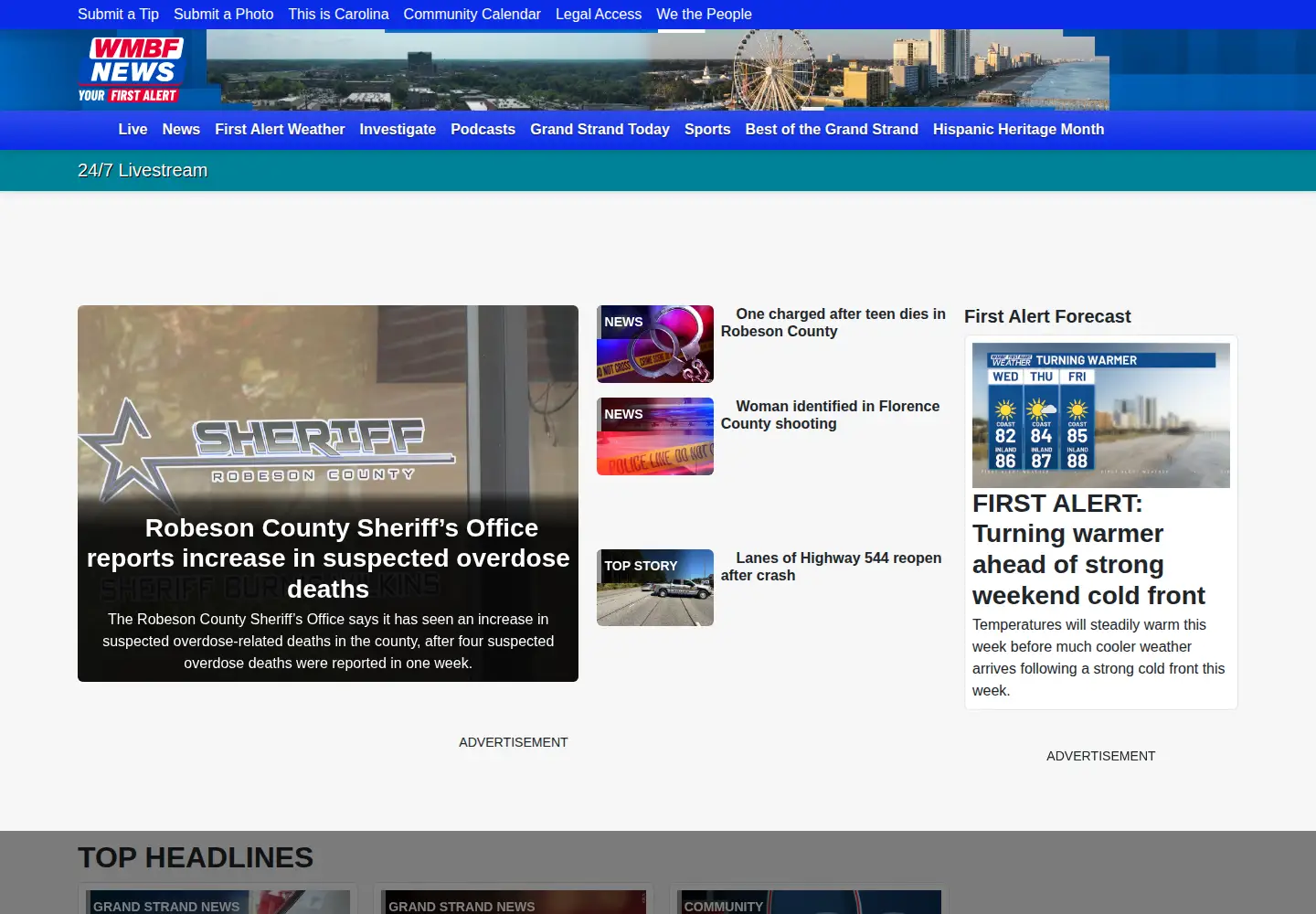The width and height of the screenshot is (1316, 914).
Task: Select Hispanic Heritage Month menu item
Action: (x=1018, y=130)
